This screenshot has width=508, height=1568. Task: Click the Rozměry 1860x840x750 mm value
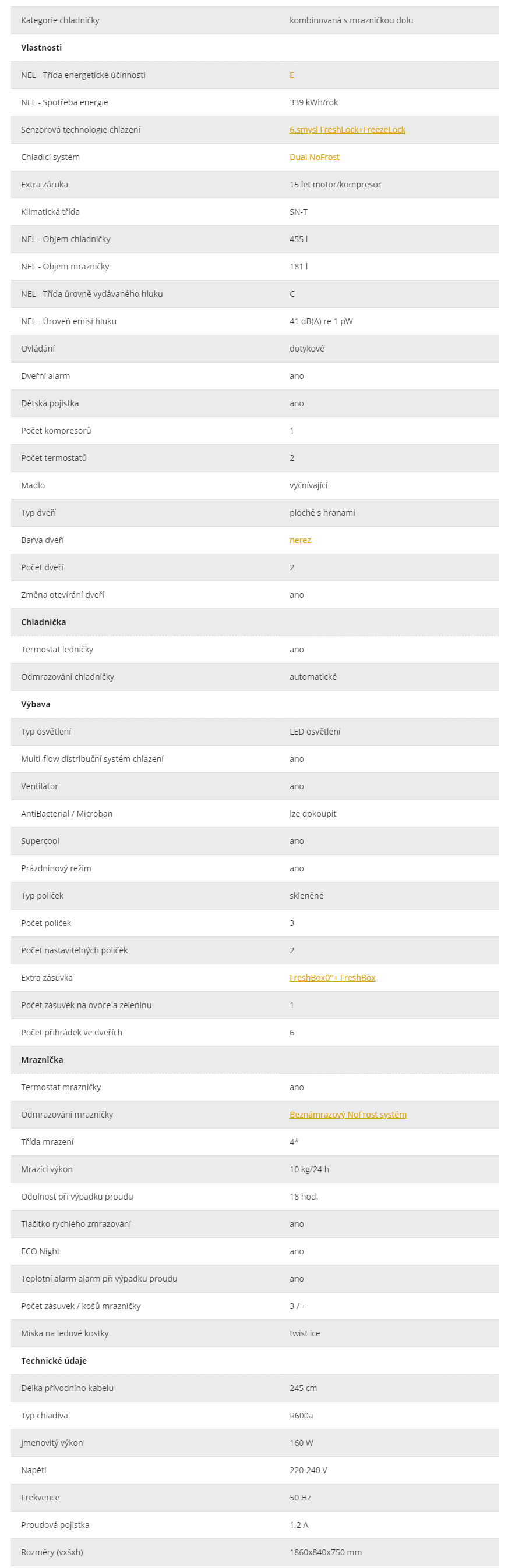325,1552
